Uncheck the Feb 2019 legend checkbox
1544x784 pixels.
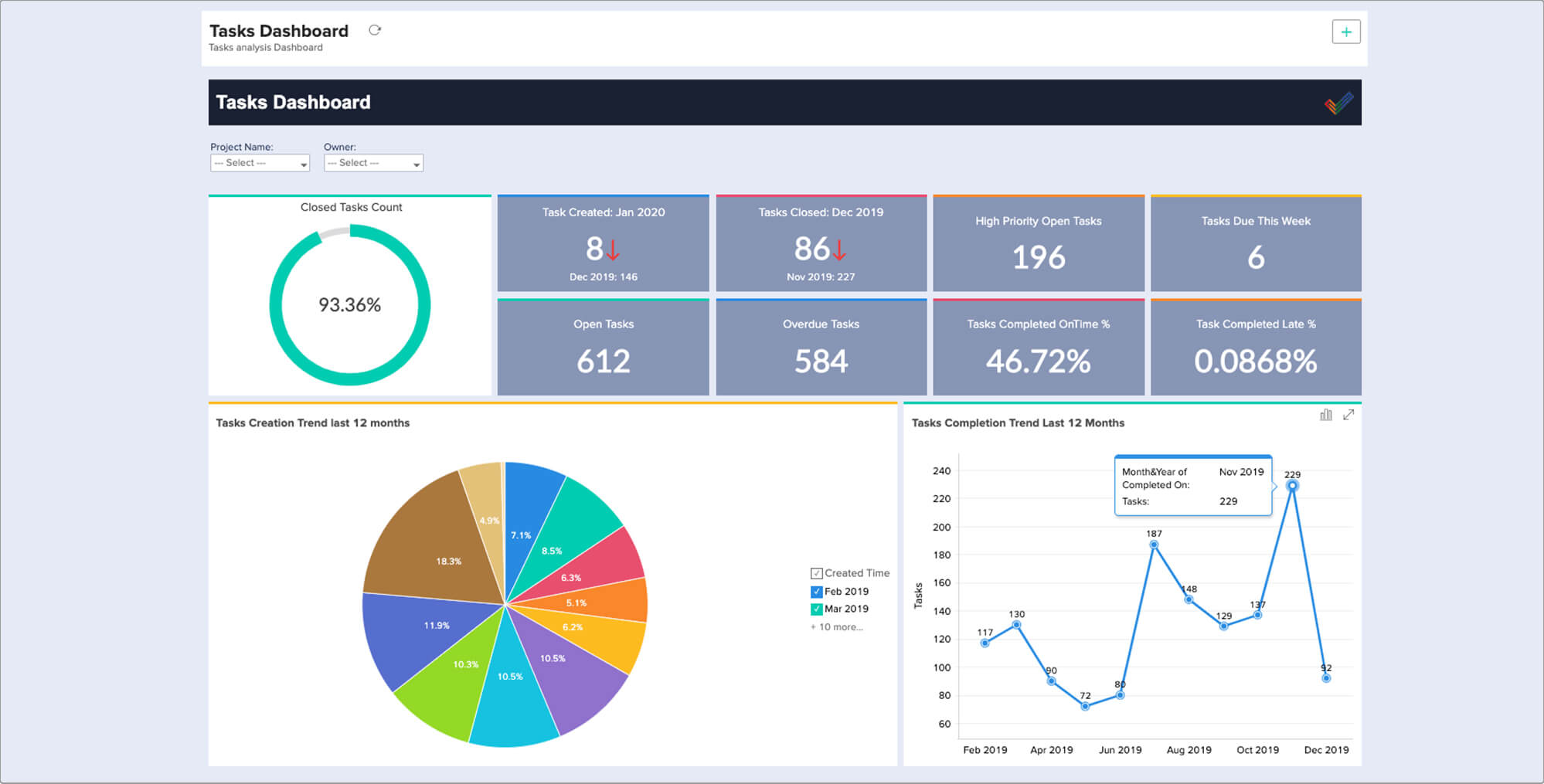(x=816, y=592)
